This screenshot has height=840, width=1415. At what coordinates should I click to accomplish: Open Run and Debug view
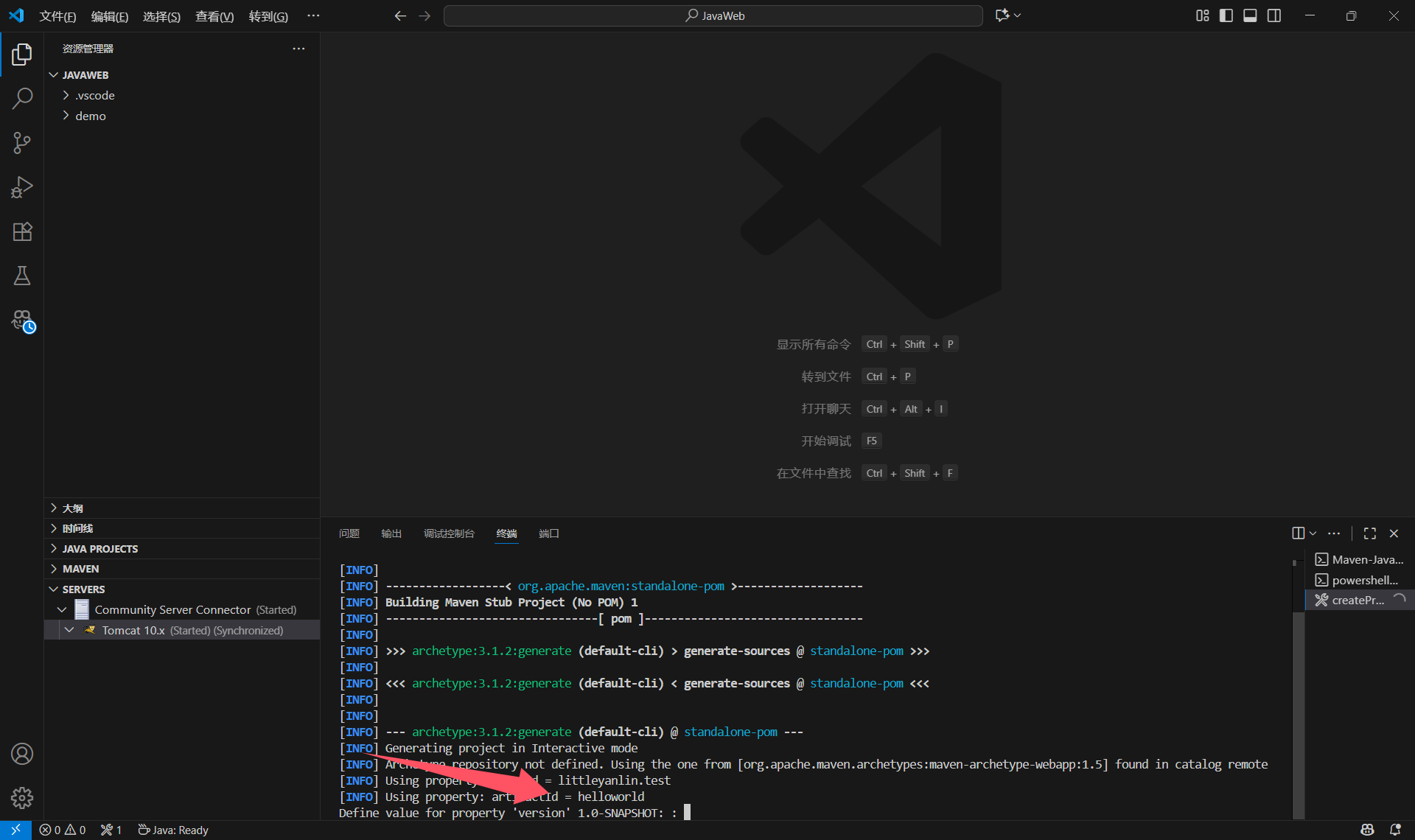[x=22, y=187]
